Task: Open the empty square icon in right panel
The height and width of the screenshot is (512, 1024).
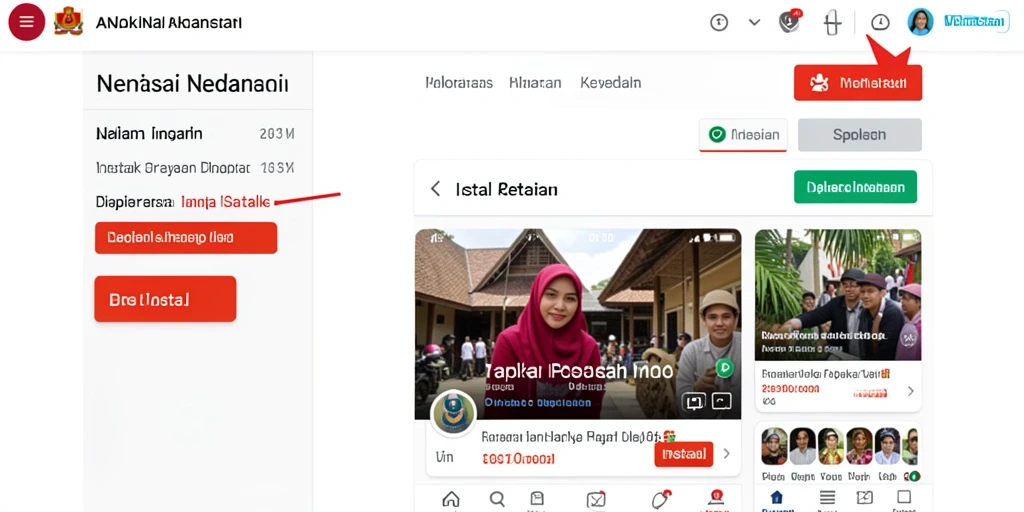Action: pos(904,497)
